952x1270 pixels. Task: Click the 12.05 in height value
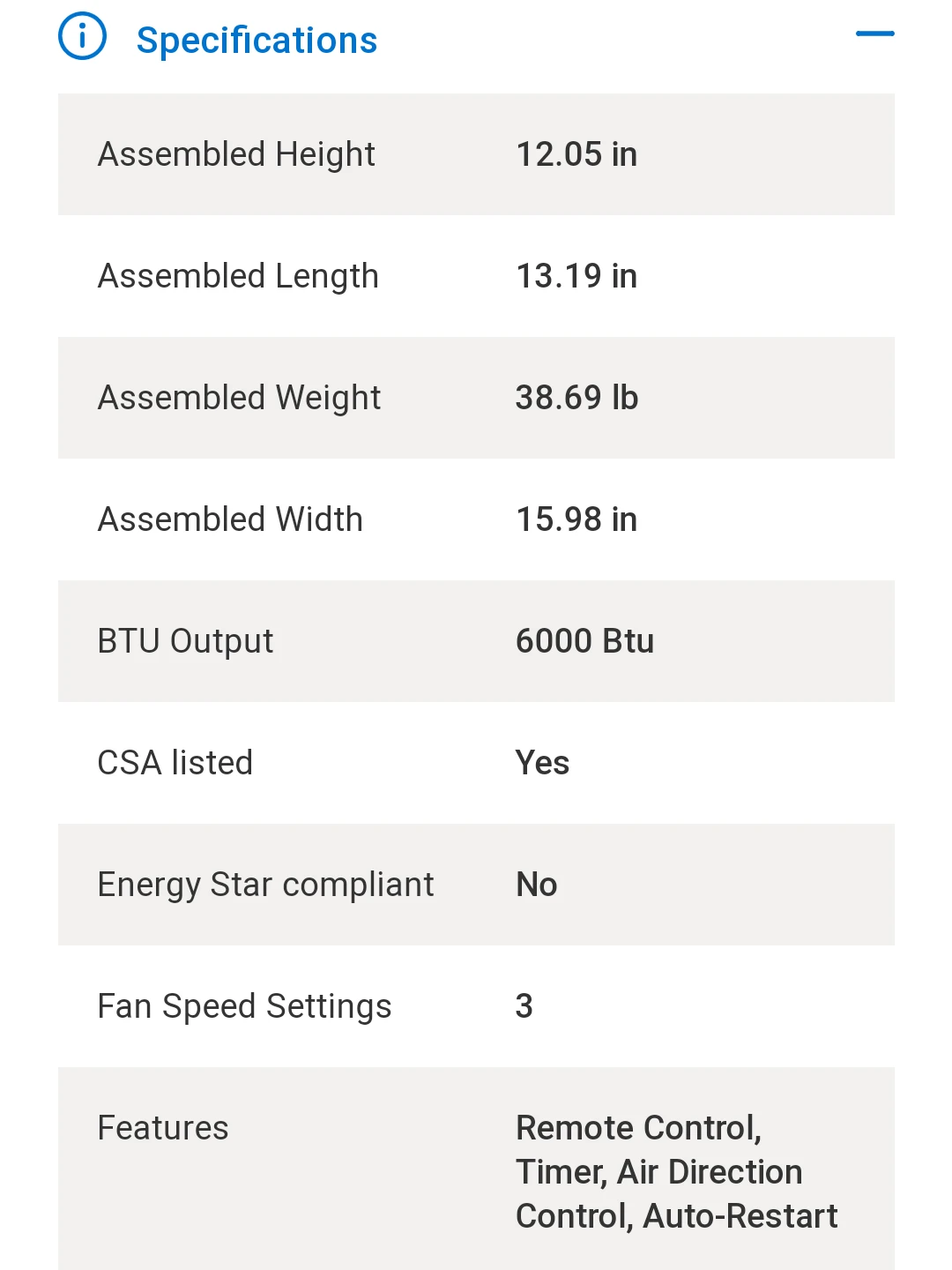[576, 154]
